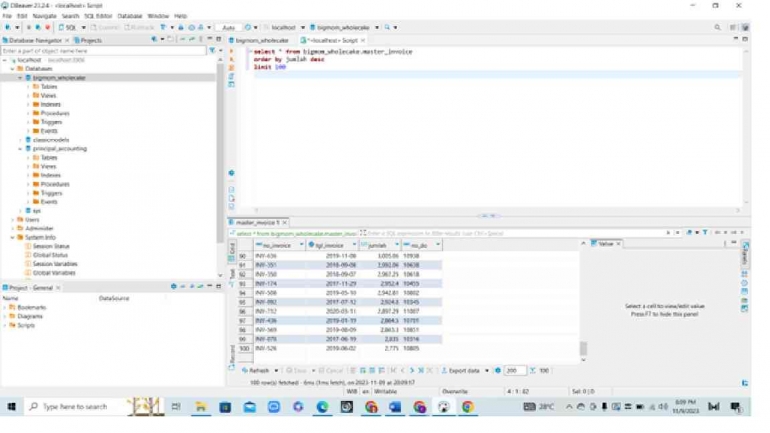Switch to the Projects tab
This screenshot has width=770, height=433.
[88, 40]
